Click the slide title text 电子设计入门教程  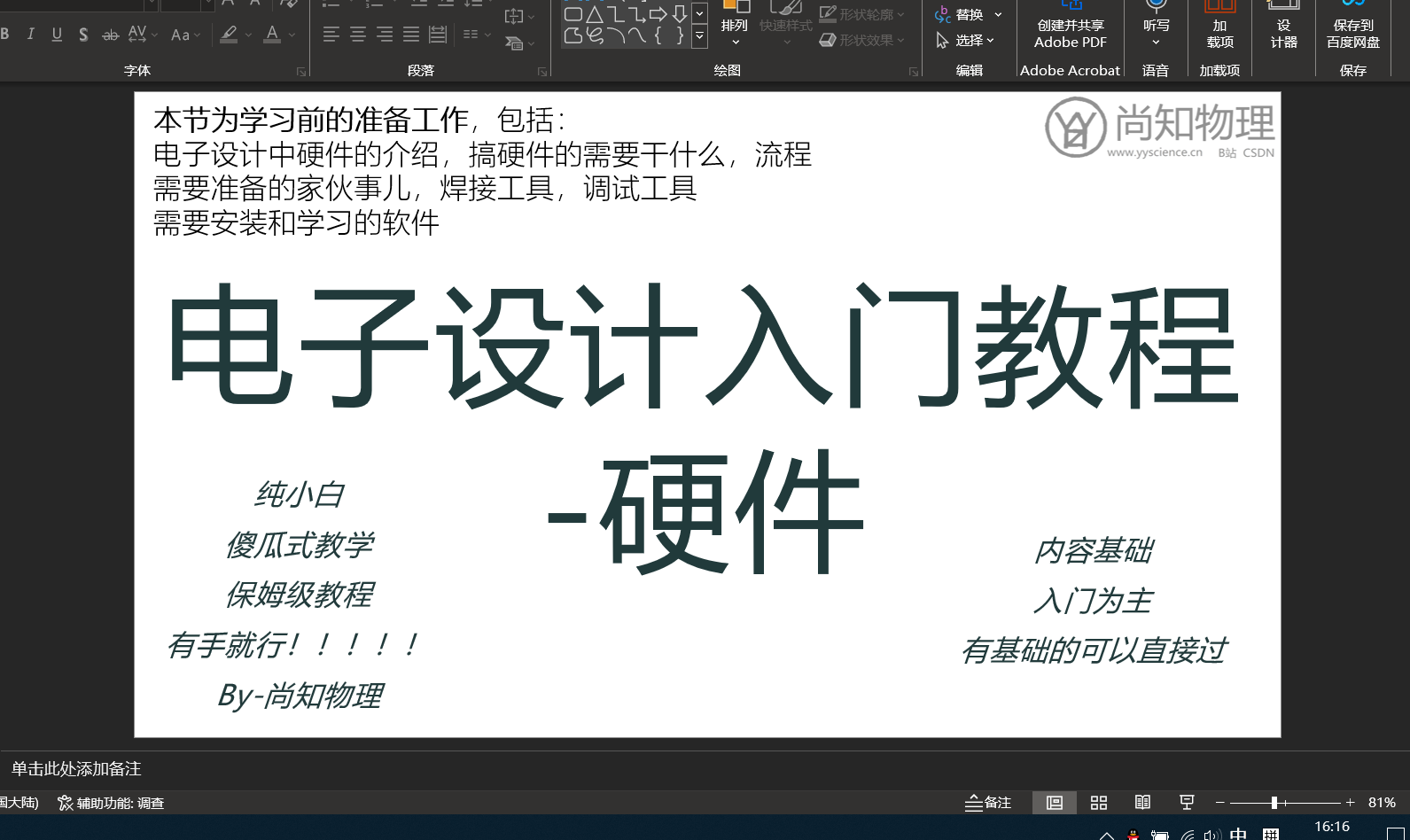coord(703,345)
